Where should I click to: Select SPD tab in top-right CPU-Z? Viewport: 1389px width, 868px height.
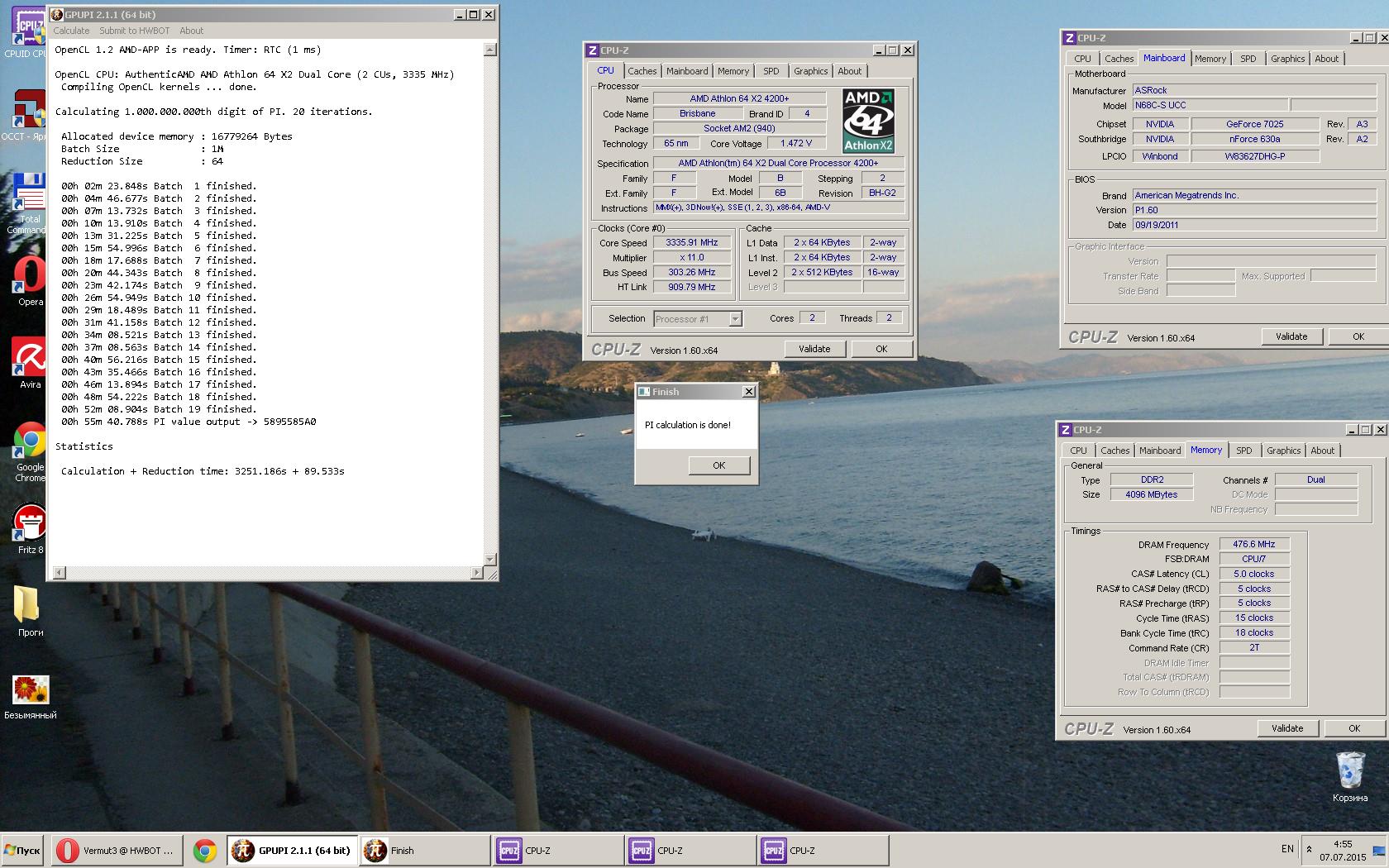1248,59
